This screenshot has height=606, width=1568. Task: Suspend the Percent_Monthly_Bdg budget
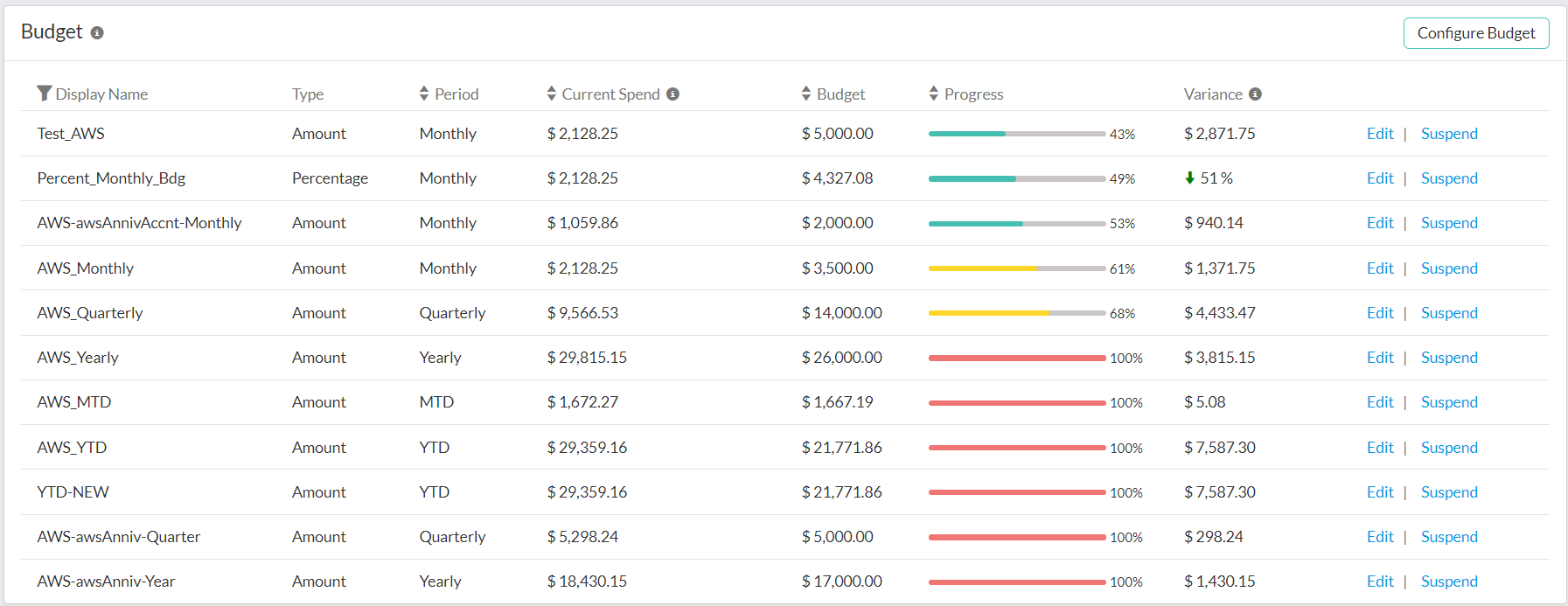tap(1448, 178)
